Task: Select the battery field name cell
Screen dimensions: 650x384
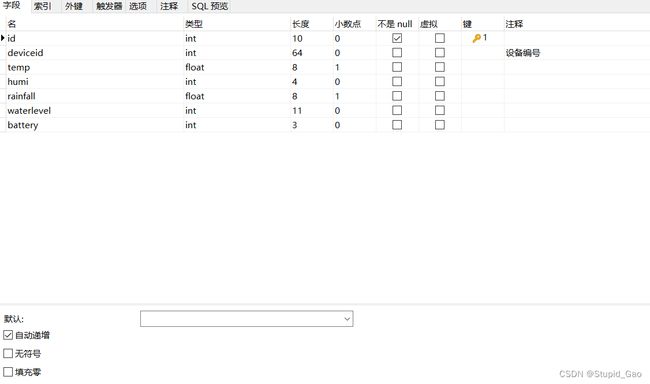Action: pyautogui.click(x=94, y=125)
